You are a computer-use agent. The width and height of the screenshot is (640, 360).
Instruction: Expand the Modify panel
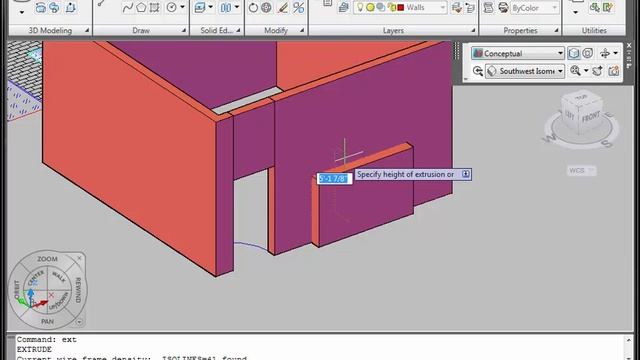point(302,30)
